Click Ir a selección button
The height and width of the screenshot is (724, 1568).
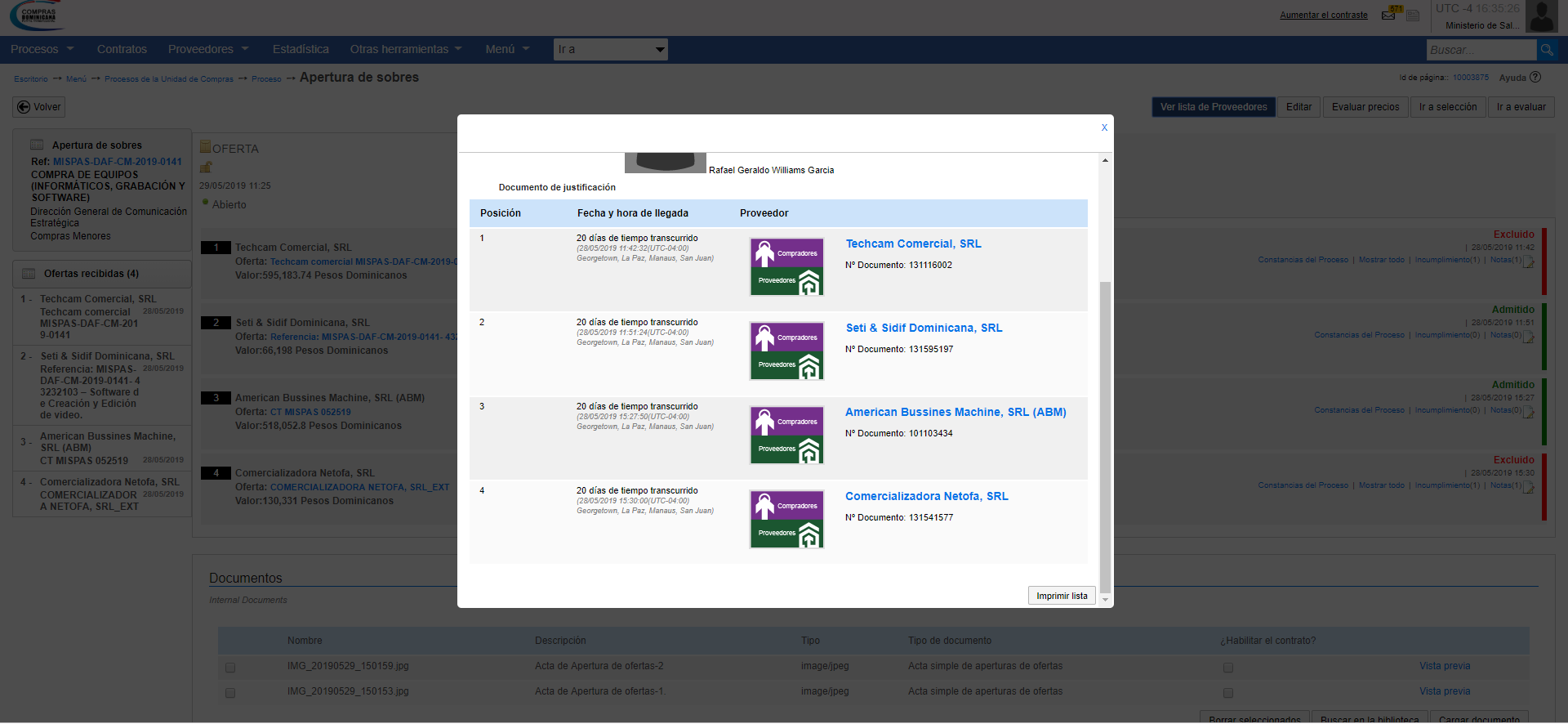pos(1448,107)
